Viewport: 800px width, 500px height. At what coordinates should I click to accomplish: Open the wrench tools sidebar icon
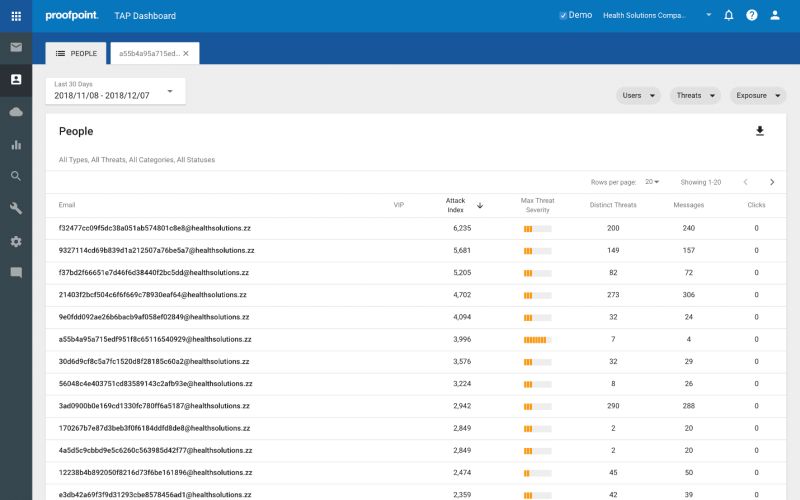16,208
